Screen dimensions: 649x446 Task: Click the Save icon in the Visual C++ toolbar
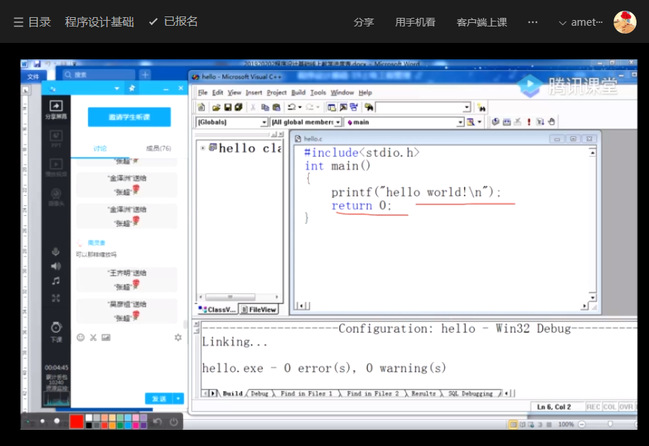click(227, 107)
